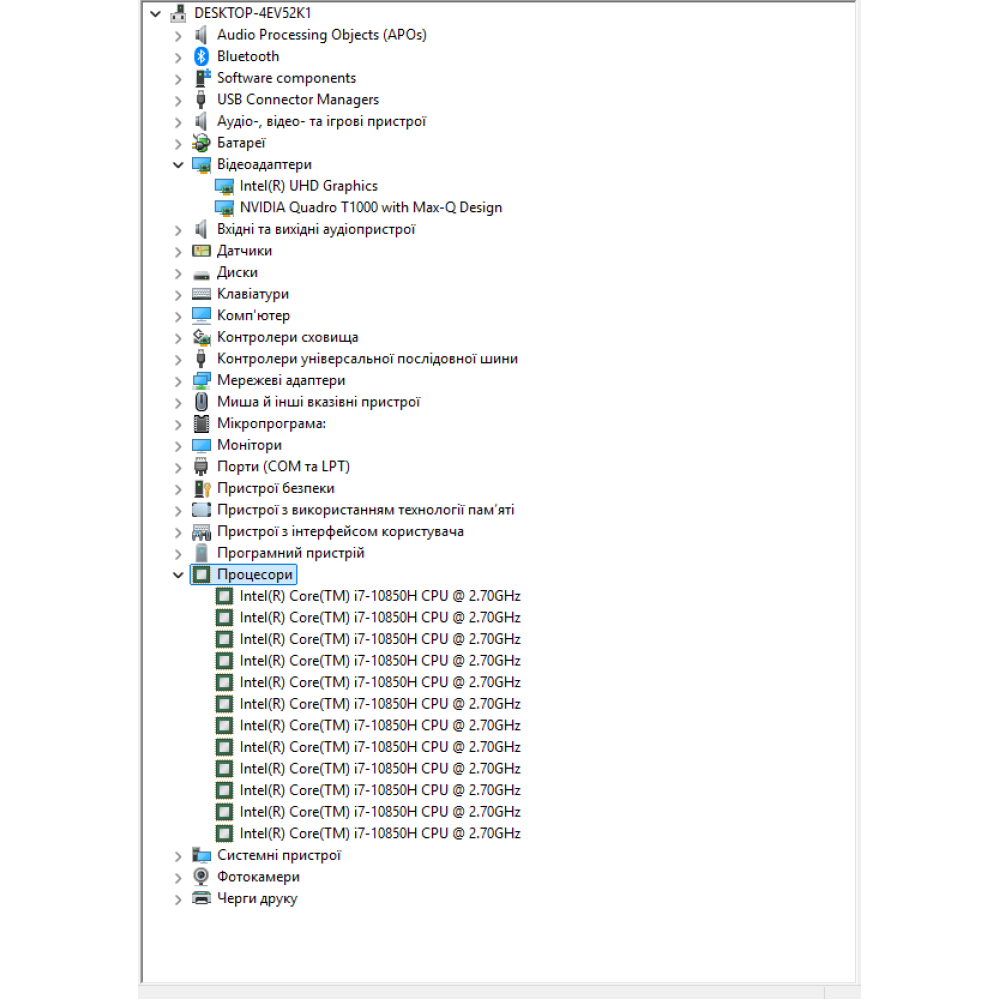Screen dimensions: 1000x1000
Task: Click the Клавіатури keyboard icon
Action: click(202, 294)
